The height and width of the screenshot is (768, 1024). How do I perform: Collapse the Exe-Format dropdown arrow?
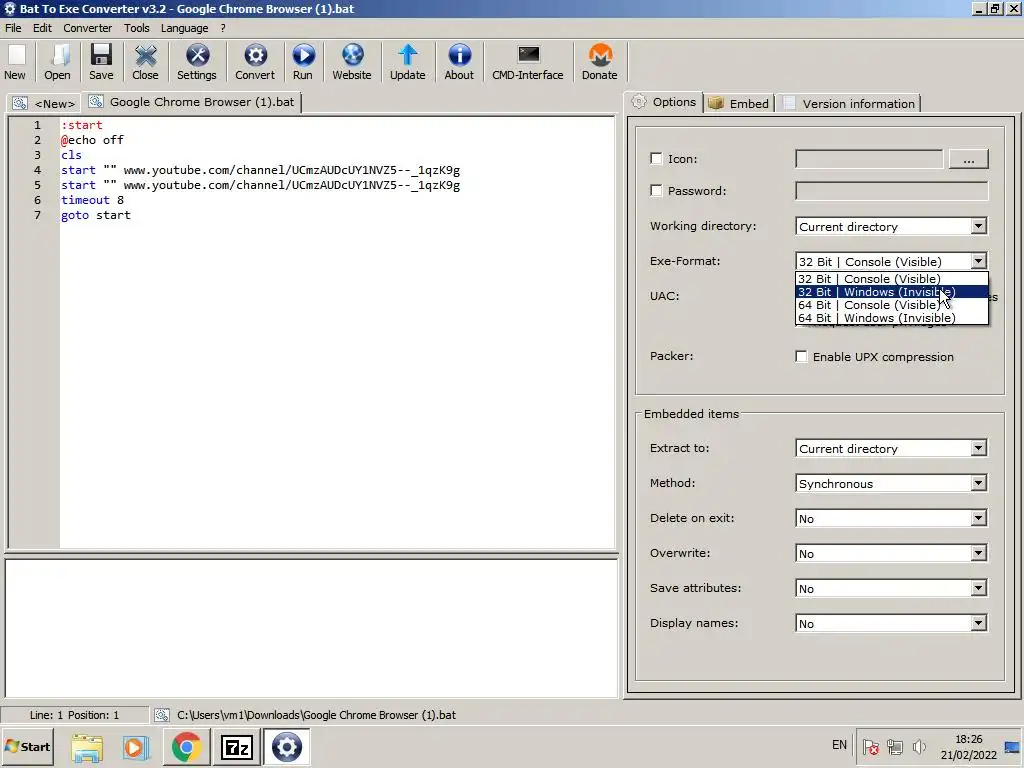tap(978, 261)
